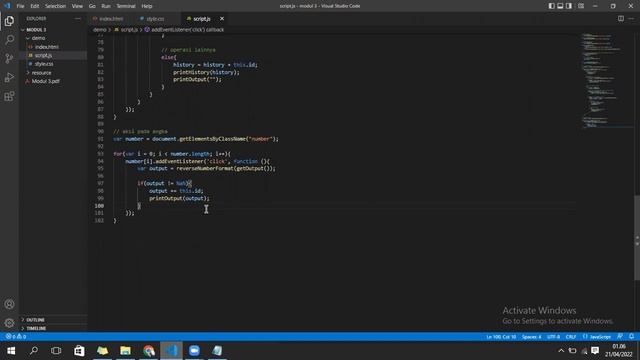Click the script.js breadcrumb segment
This screenshot has width=640, height=360.
[126, 30]
